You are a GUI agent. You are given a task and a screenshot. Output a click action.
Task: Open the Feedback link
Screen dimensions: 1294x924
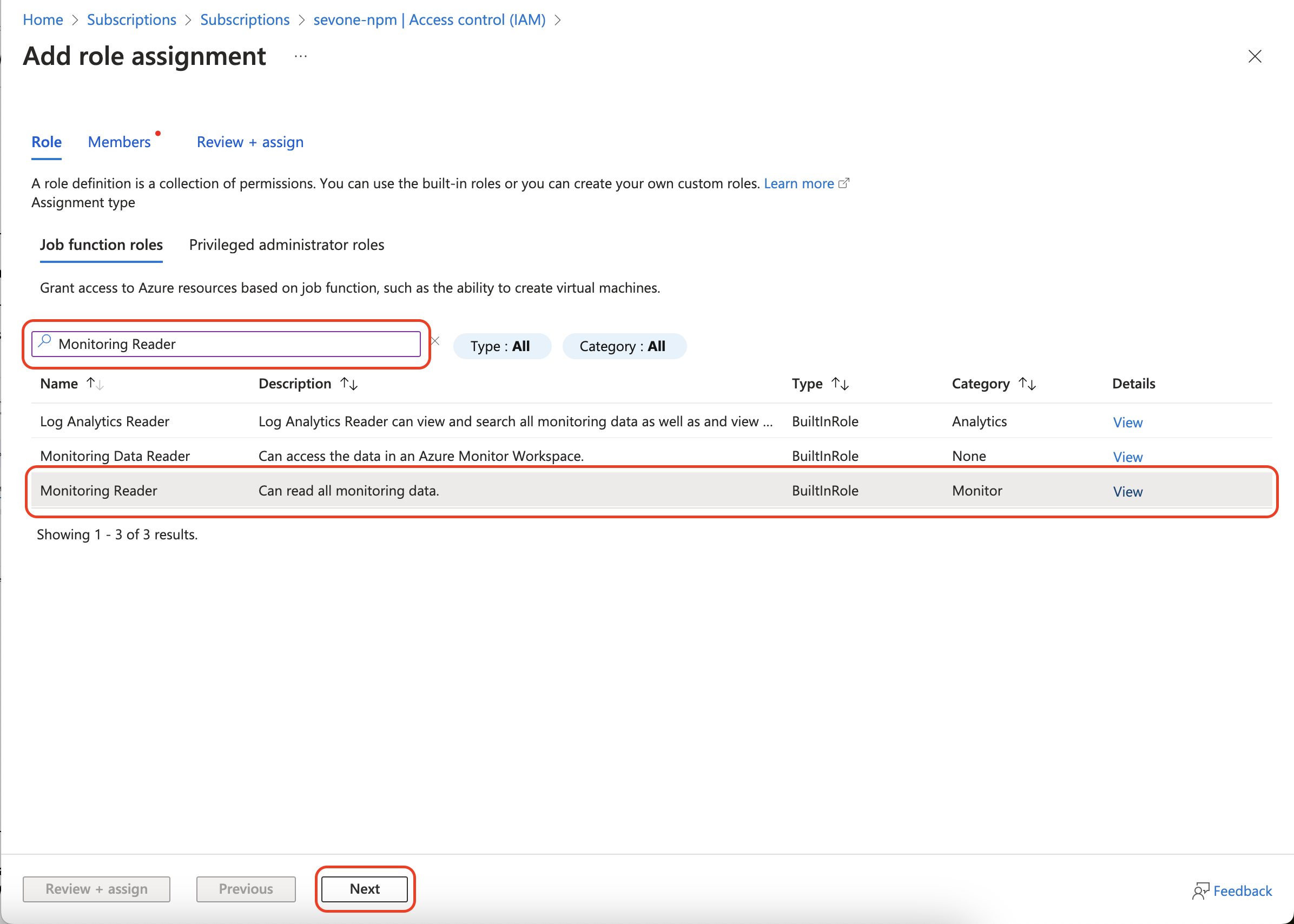coord(1242,891)
